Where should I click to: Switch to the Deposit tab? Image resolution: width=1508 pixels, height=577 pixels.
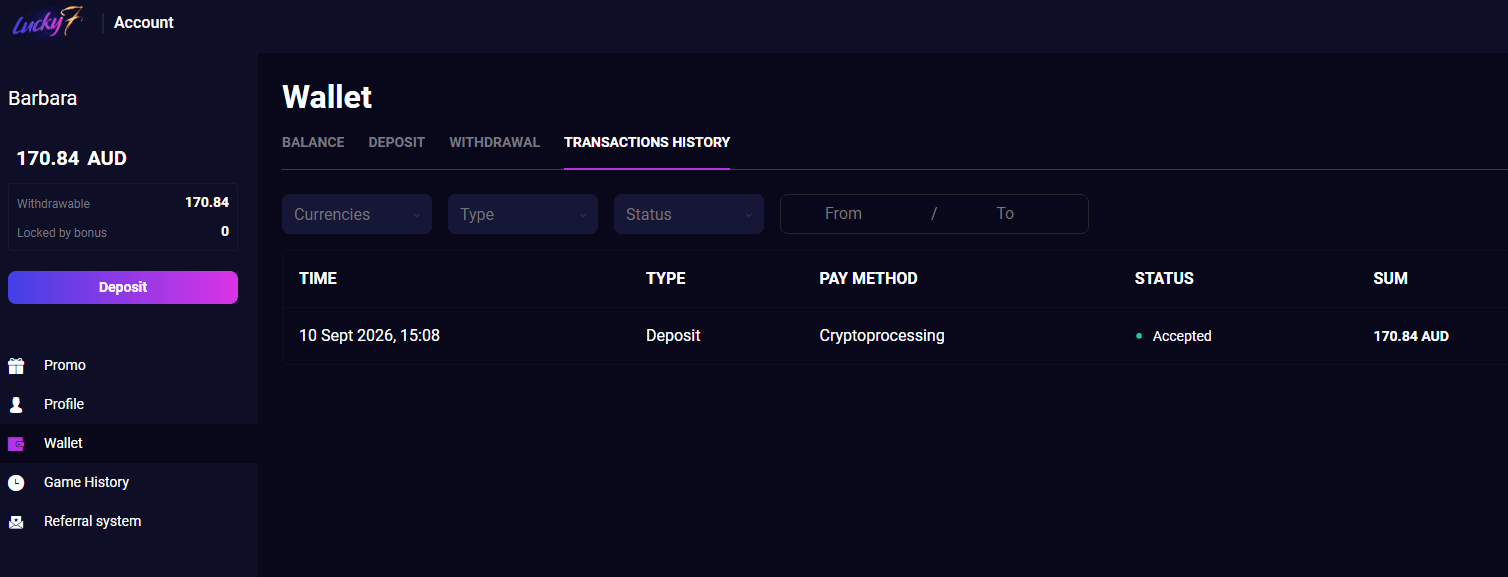397,142
